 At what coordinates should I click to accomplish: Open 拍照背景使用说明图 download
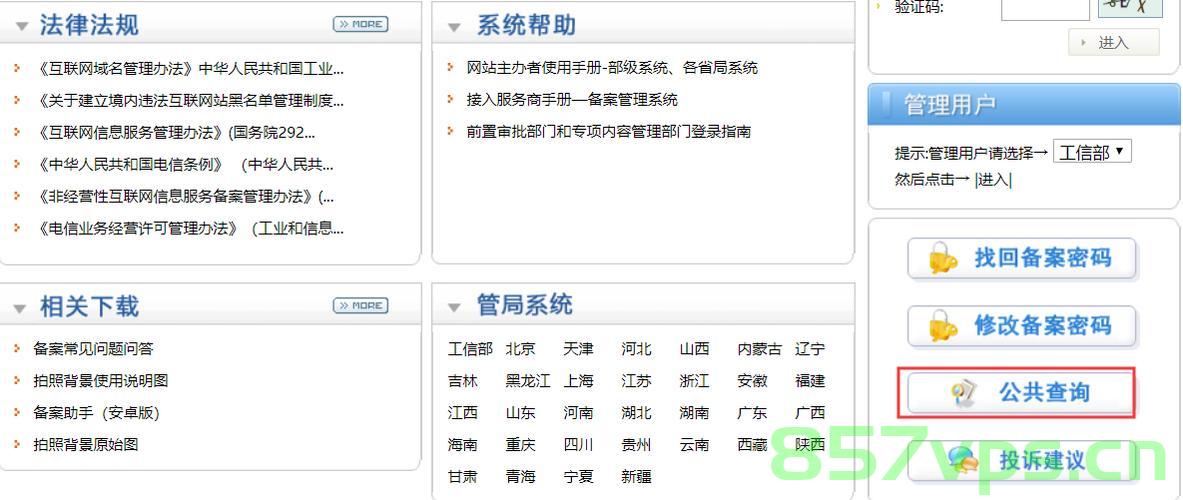pyautogui.click(x=100, y=380)
